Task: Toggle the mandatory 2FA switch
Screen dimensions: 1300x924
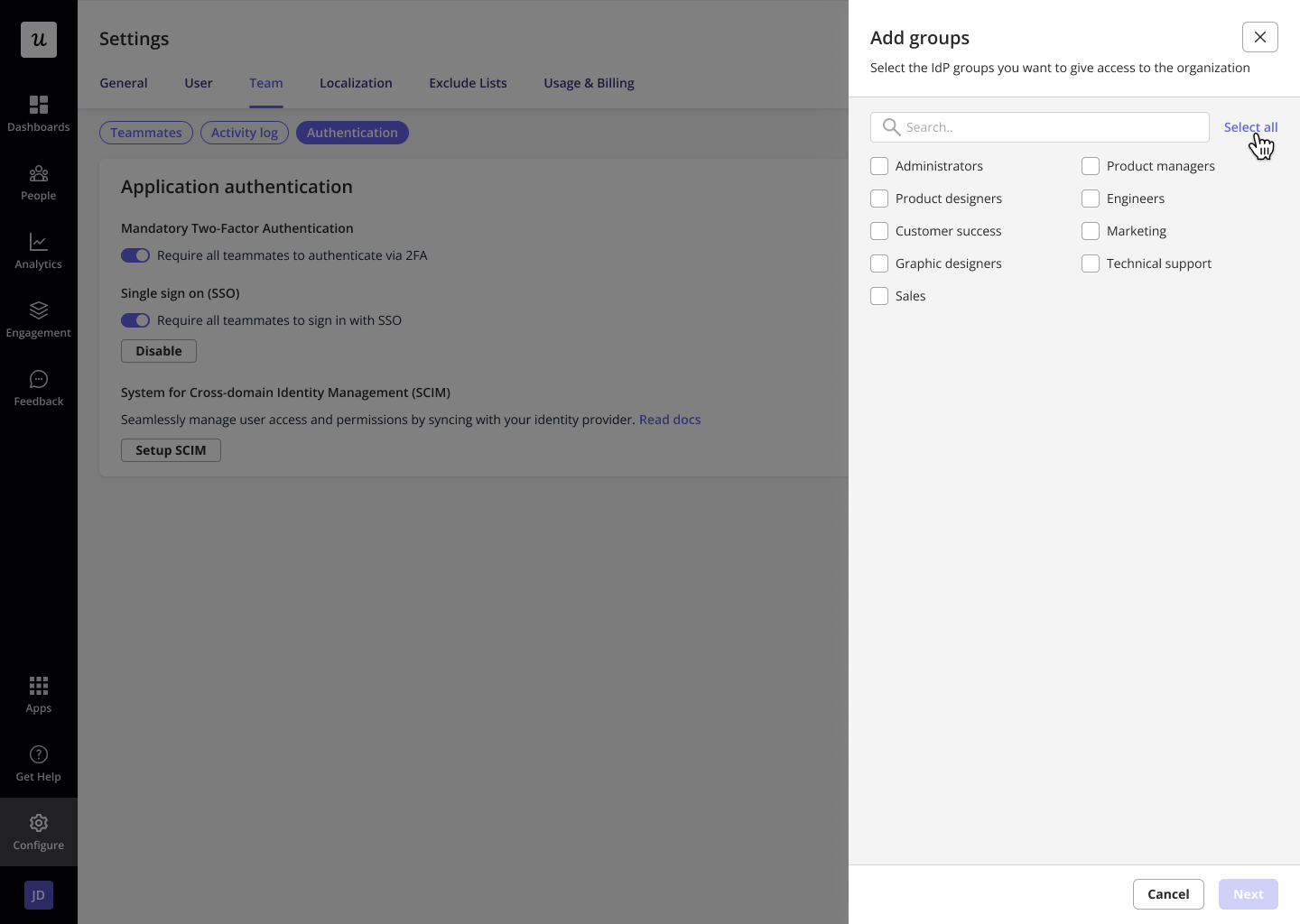Action: coord(135,255)
